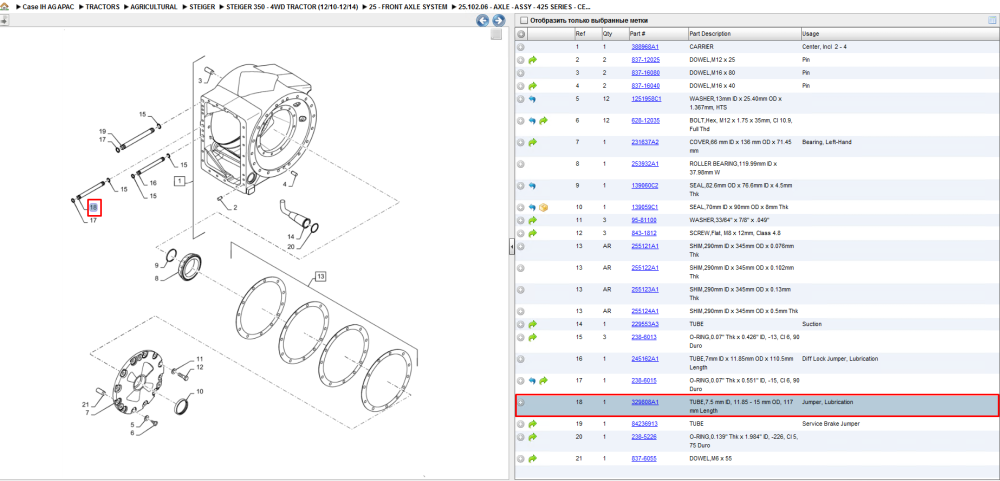1000x481 pixels.
Task: Click the STEIGER breadcrumb
Action: coord(202,6)
